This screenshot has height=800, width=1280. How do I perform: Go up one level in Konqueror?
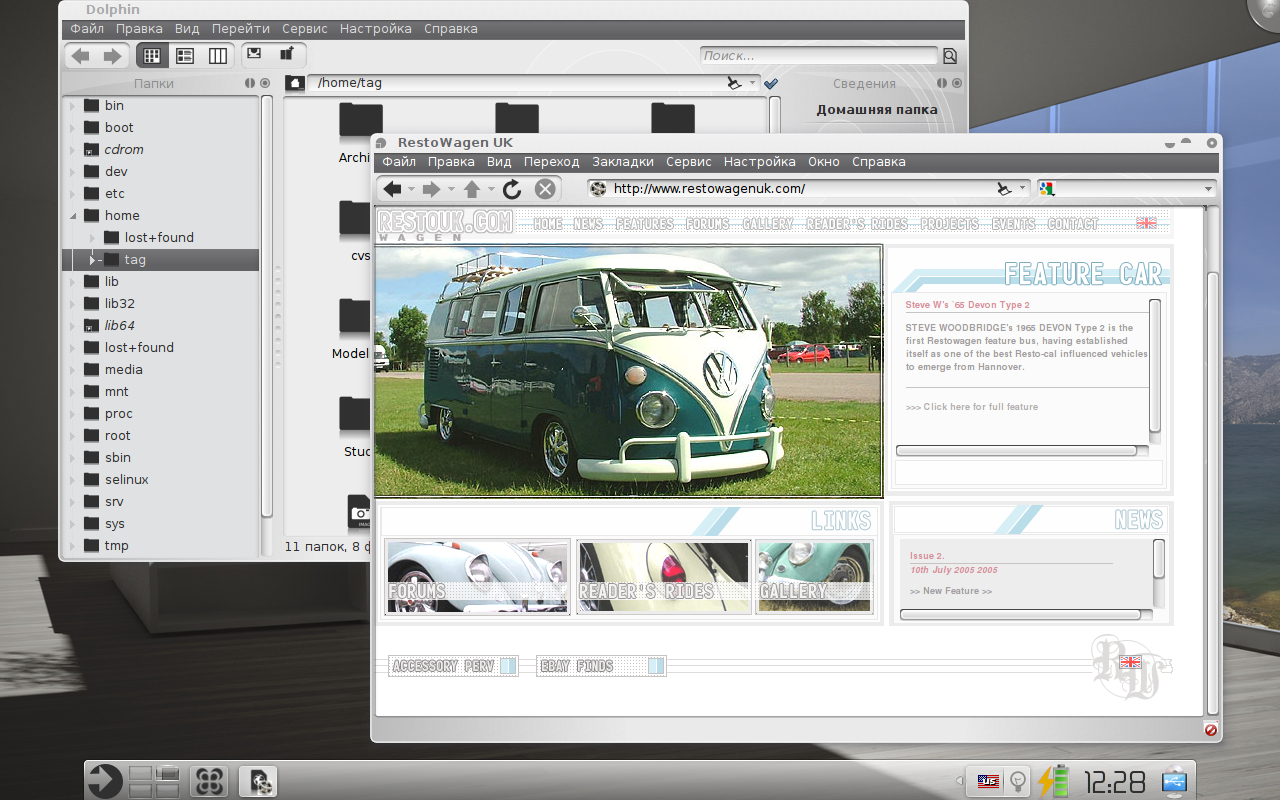click(472, 189)
